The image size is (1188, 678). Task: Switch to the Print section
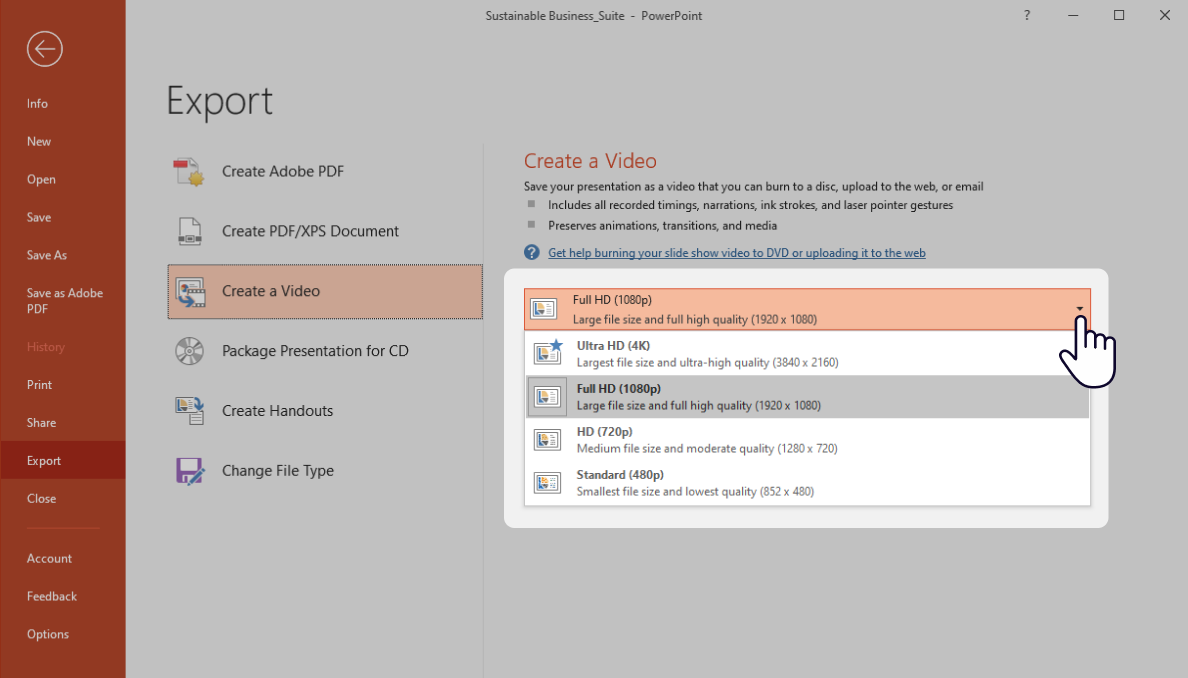(39, 384)
